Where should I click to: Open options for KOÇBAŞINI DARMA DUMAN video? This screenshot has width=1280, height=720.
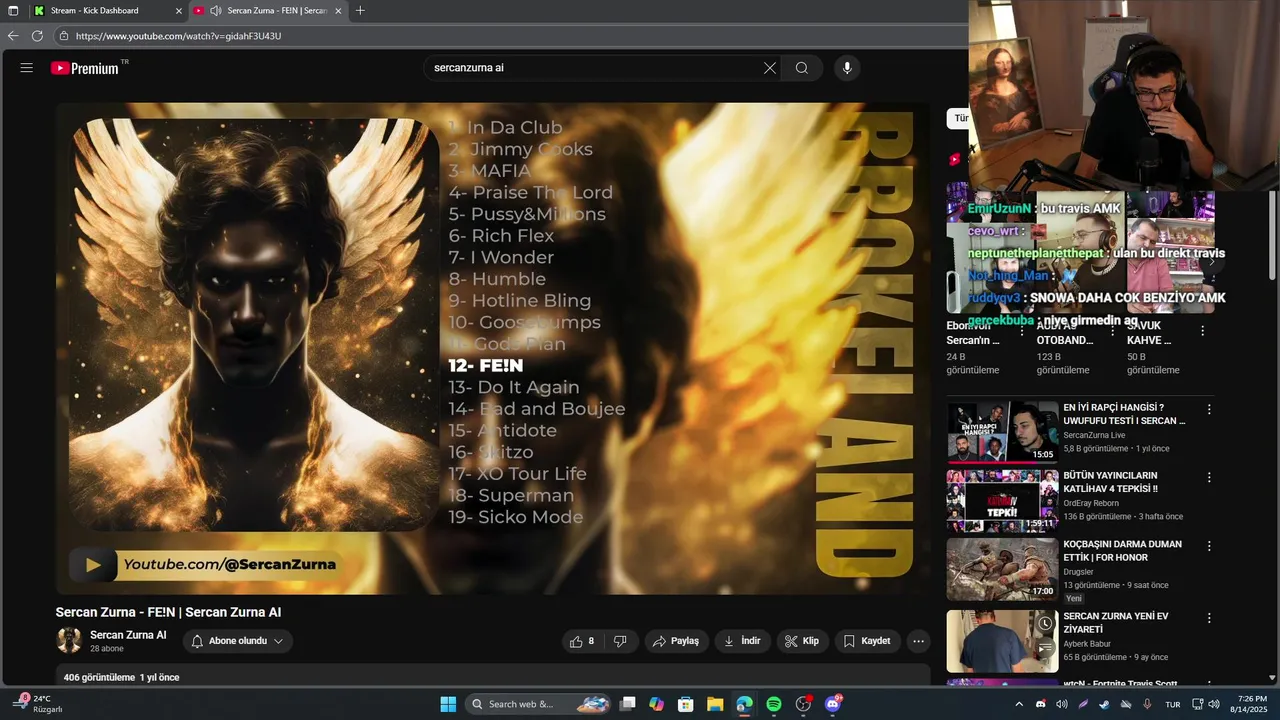coord(1209,546)
